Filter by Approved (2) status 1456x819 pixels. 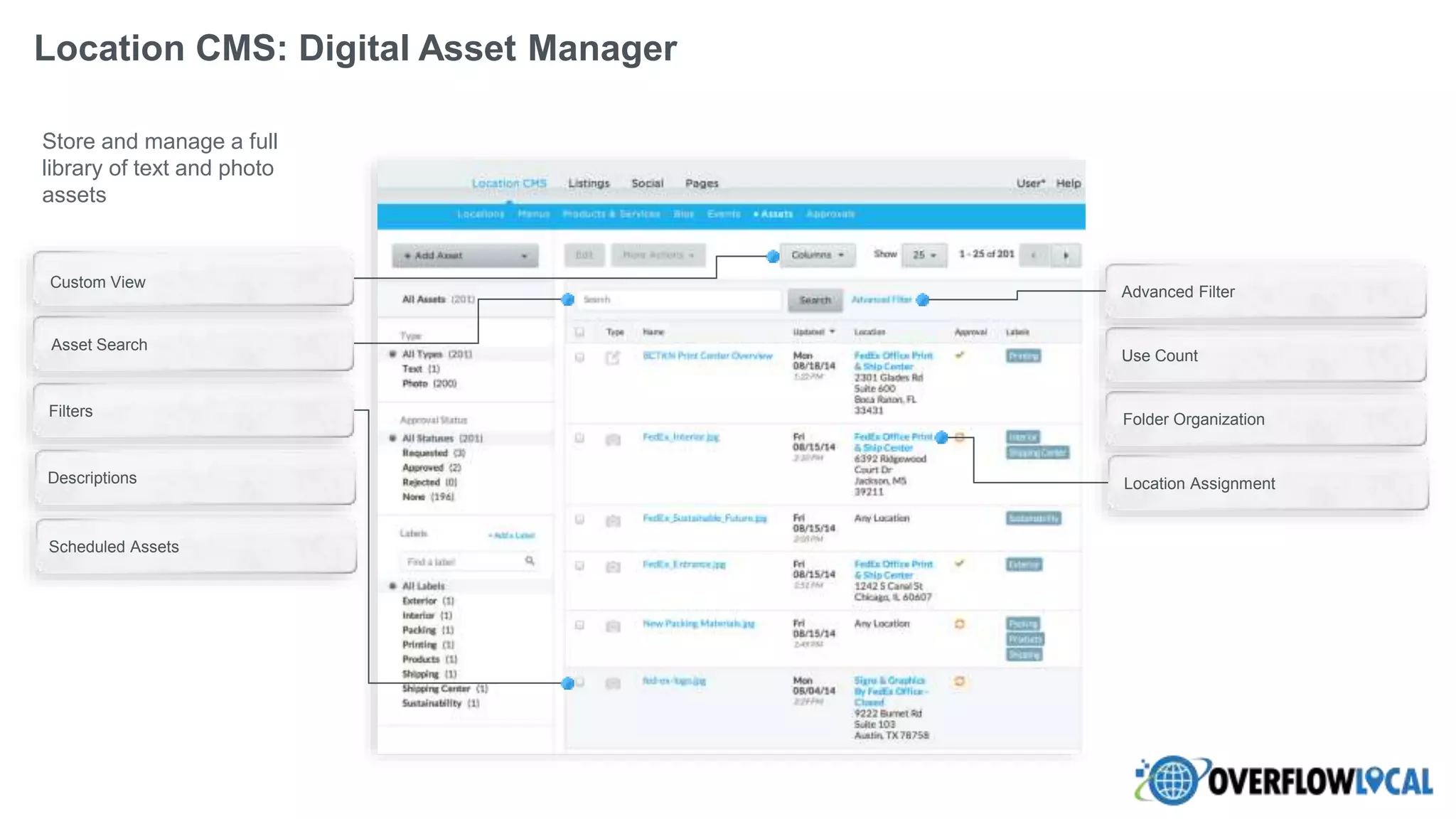coord(432,468)
